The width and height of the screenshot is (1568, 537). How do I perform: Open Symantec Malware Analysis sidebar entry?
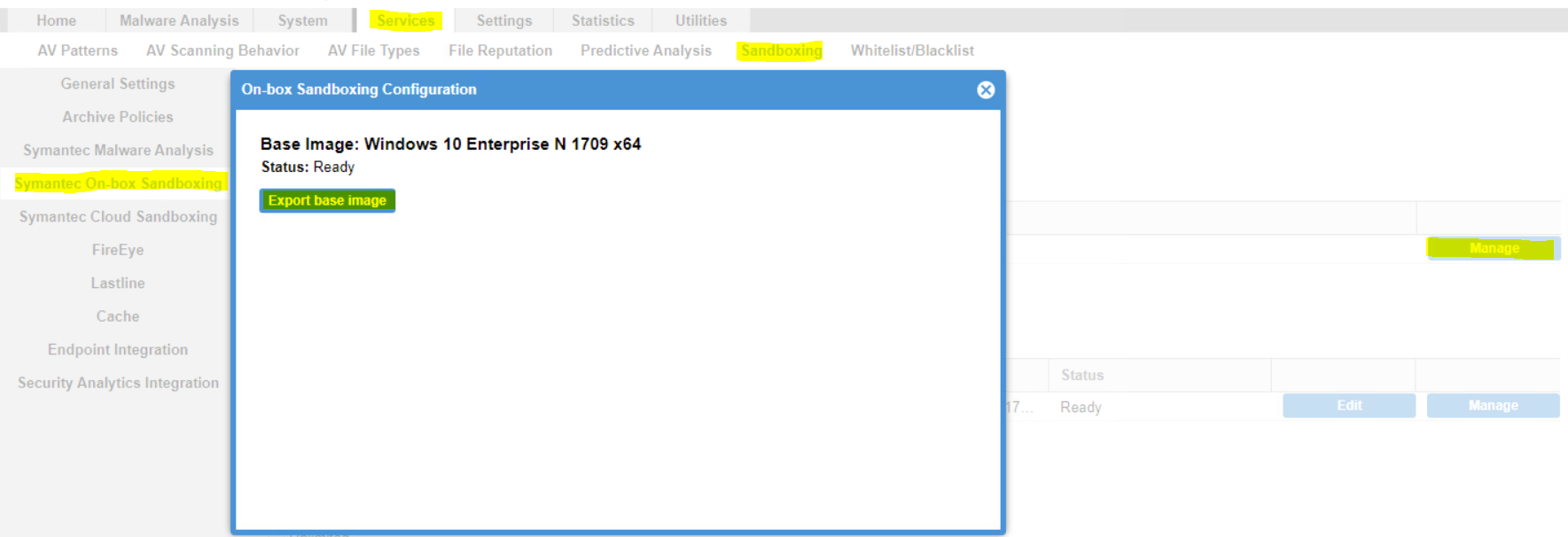[118, 151]
